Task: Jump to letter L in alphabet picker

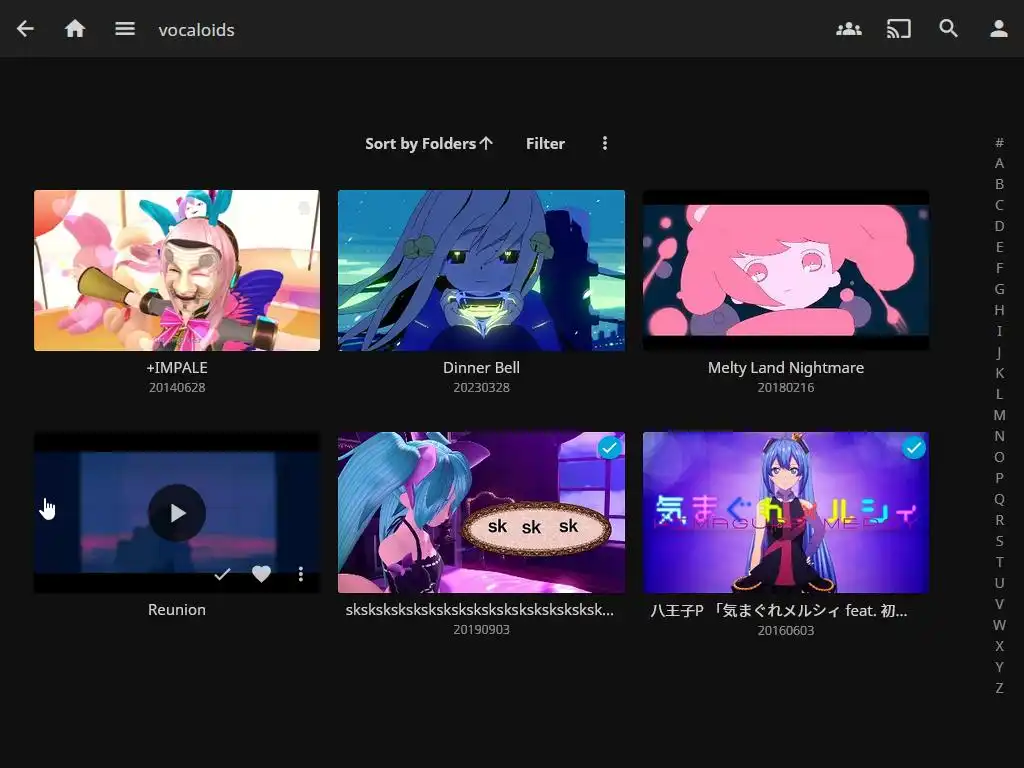Action: [999, 394]
